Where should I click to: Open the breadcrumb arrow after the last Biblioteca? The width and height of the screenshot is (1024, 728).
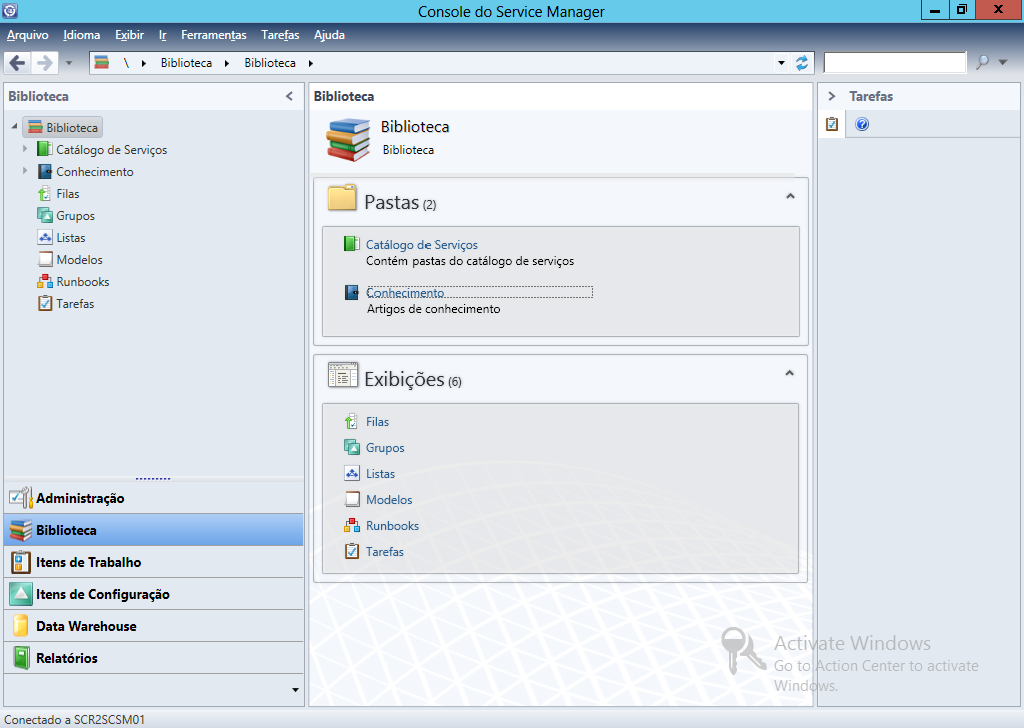point(311,63)
